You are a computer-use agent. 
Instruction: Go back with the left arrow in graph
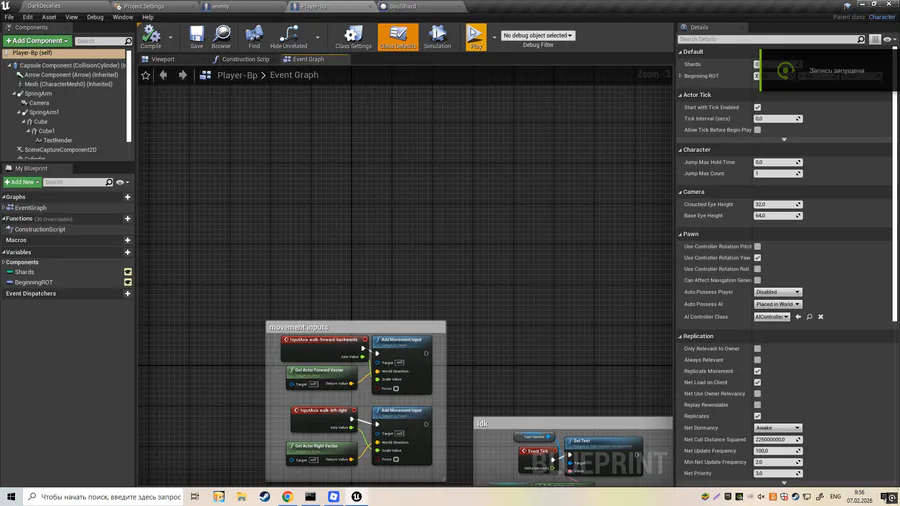164,75
